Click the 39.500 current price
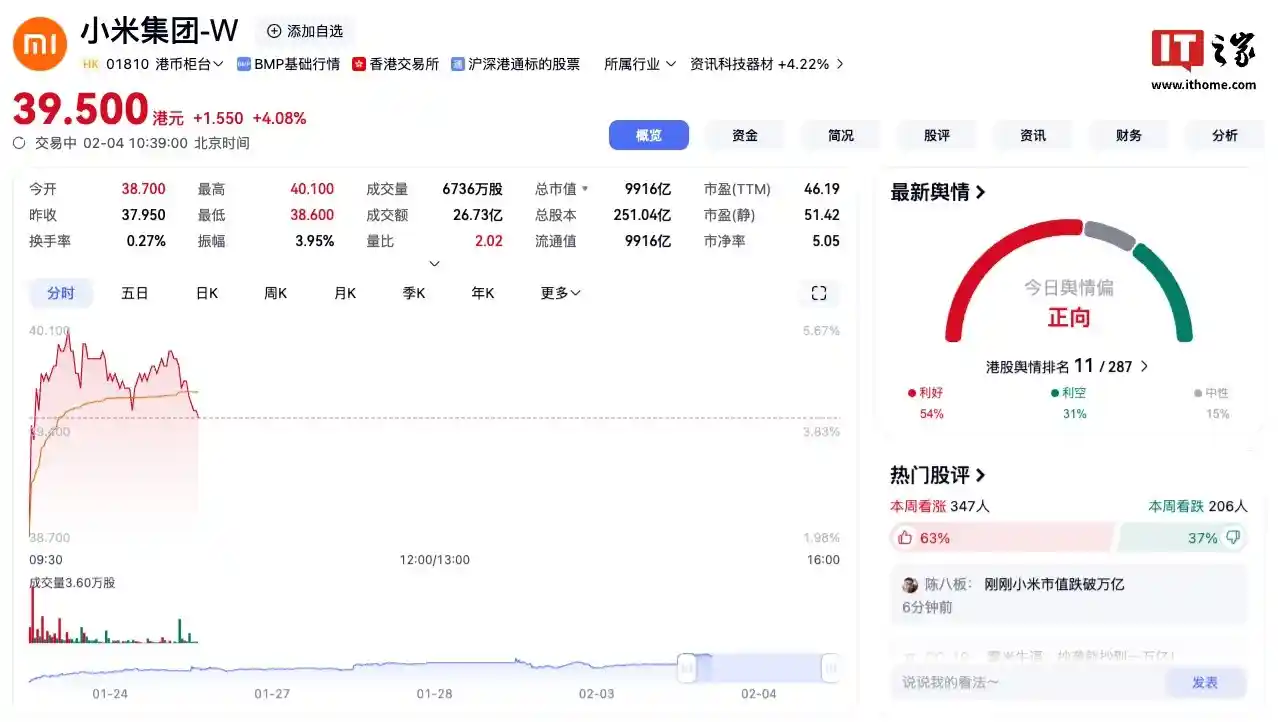This screenshot has width=1278, height=722. point(80,109)
